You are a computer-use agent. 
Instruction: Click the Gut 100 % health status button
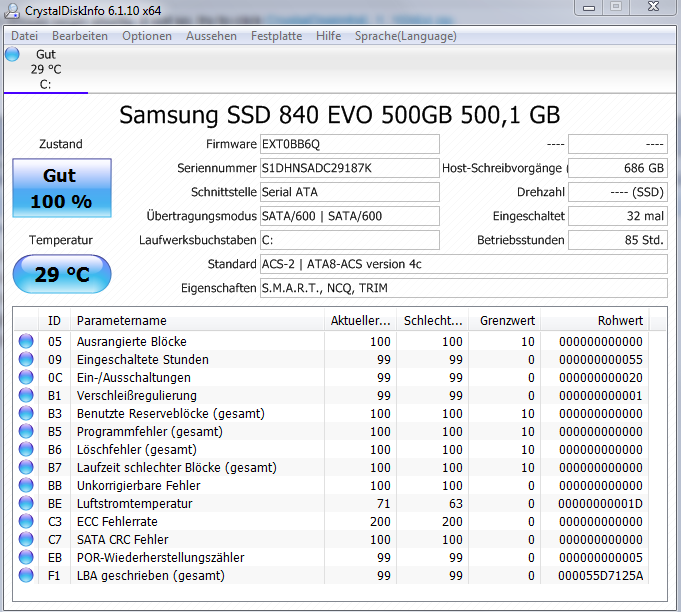(62, 188)
